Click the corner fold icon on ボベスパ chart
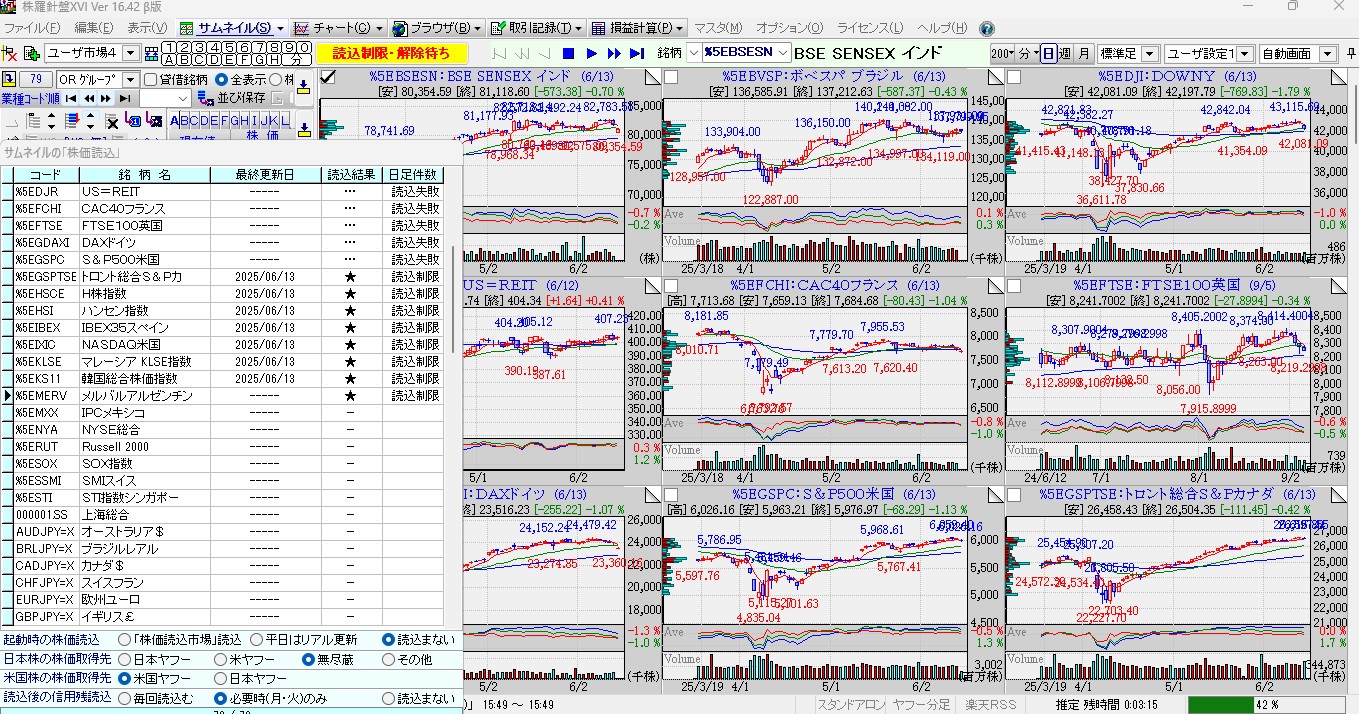 (x=995, y=76)
